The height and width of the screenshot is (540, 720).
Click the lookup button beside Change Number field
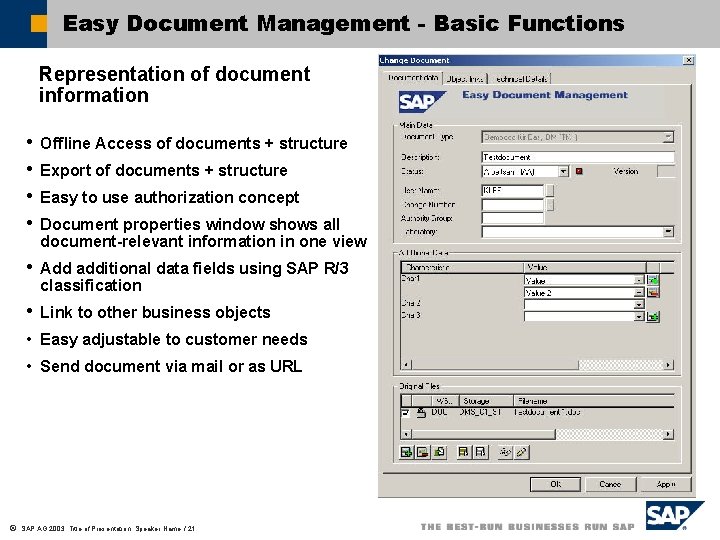pyautogui.click(x=550, y=205)
